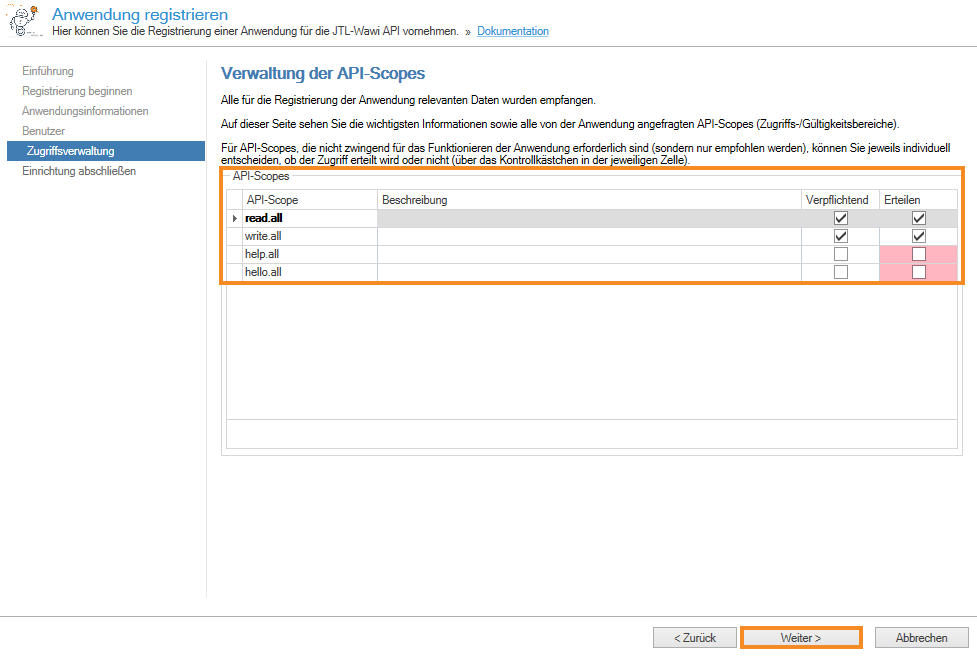This screenshot has width=977, height=656.
Task: Select the highlighted Zugriffsverwaltung step
Action: [x=70, y=151]
